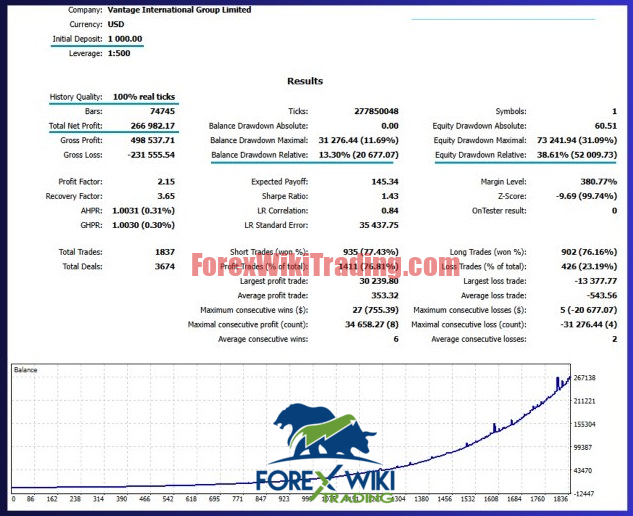Select Loss Trades value 426 (23.19%)
This screenshot has height=516, width=633.
pyautogui.click(x=589, y=266)
